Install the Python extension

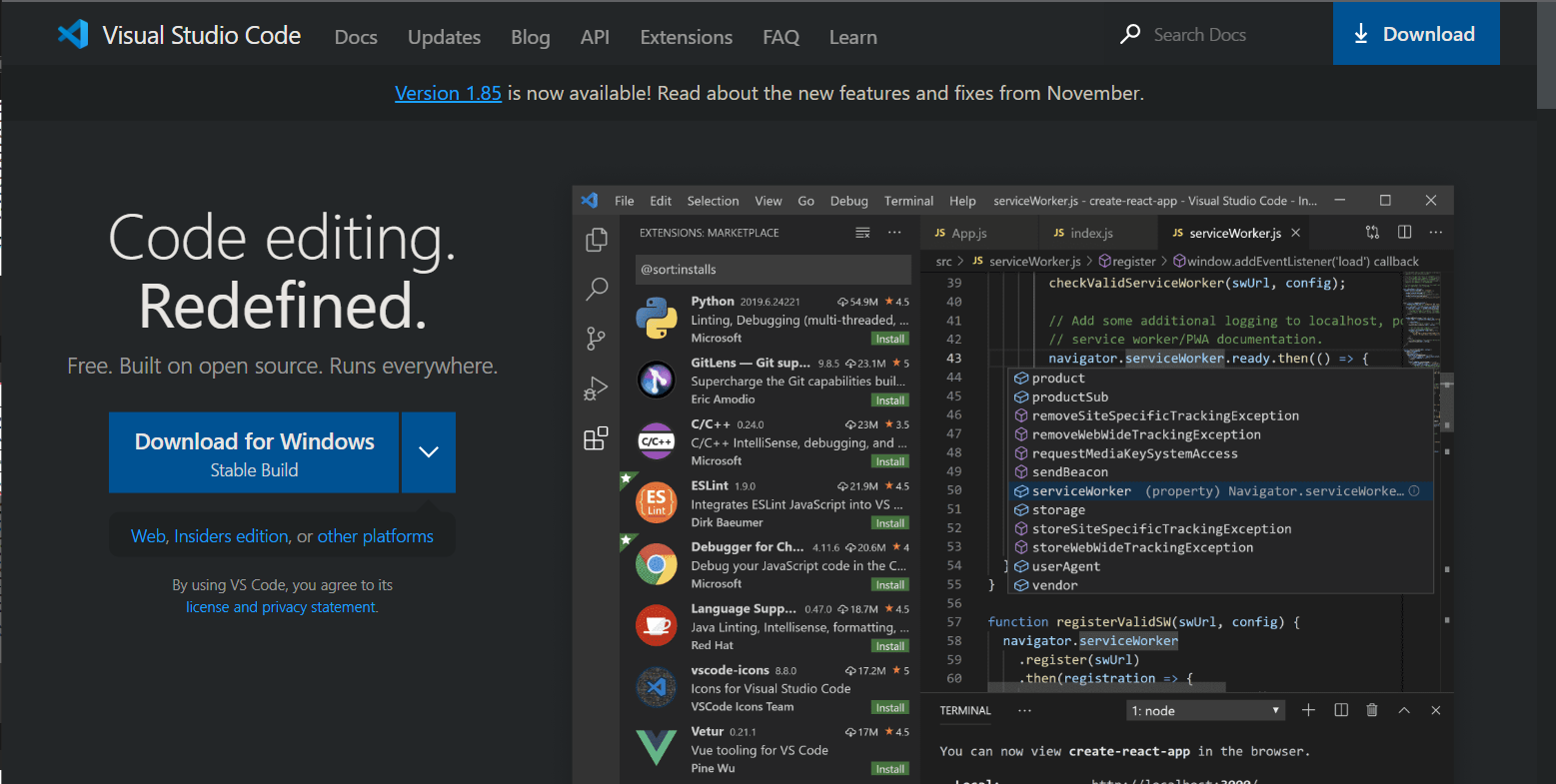click(x=889, y=339)
